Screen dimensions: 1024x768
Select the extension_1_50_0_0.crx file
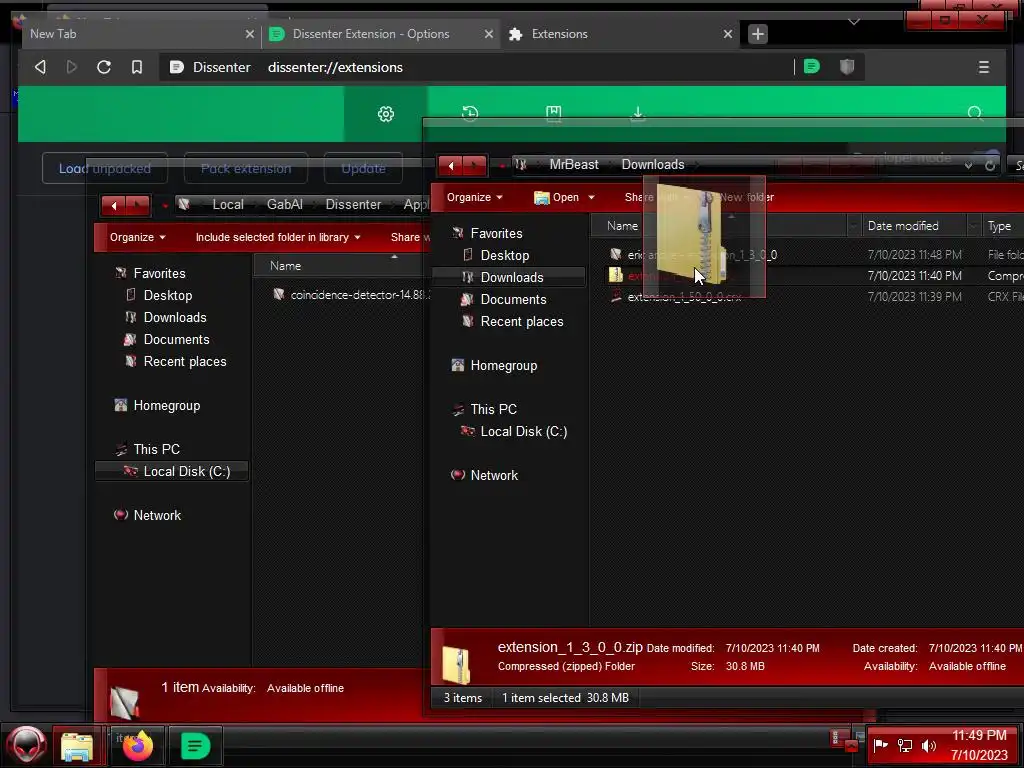684,297
